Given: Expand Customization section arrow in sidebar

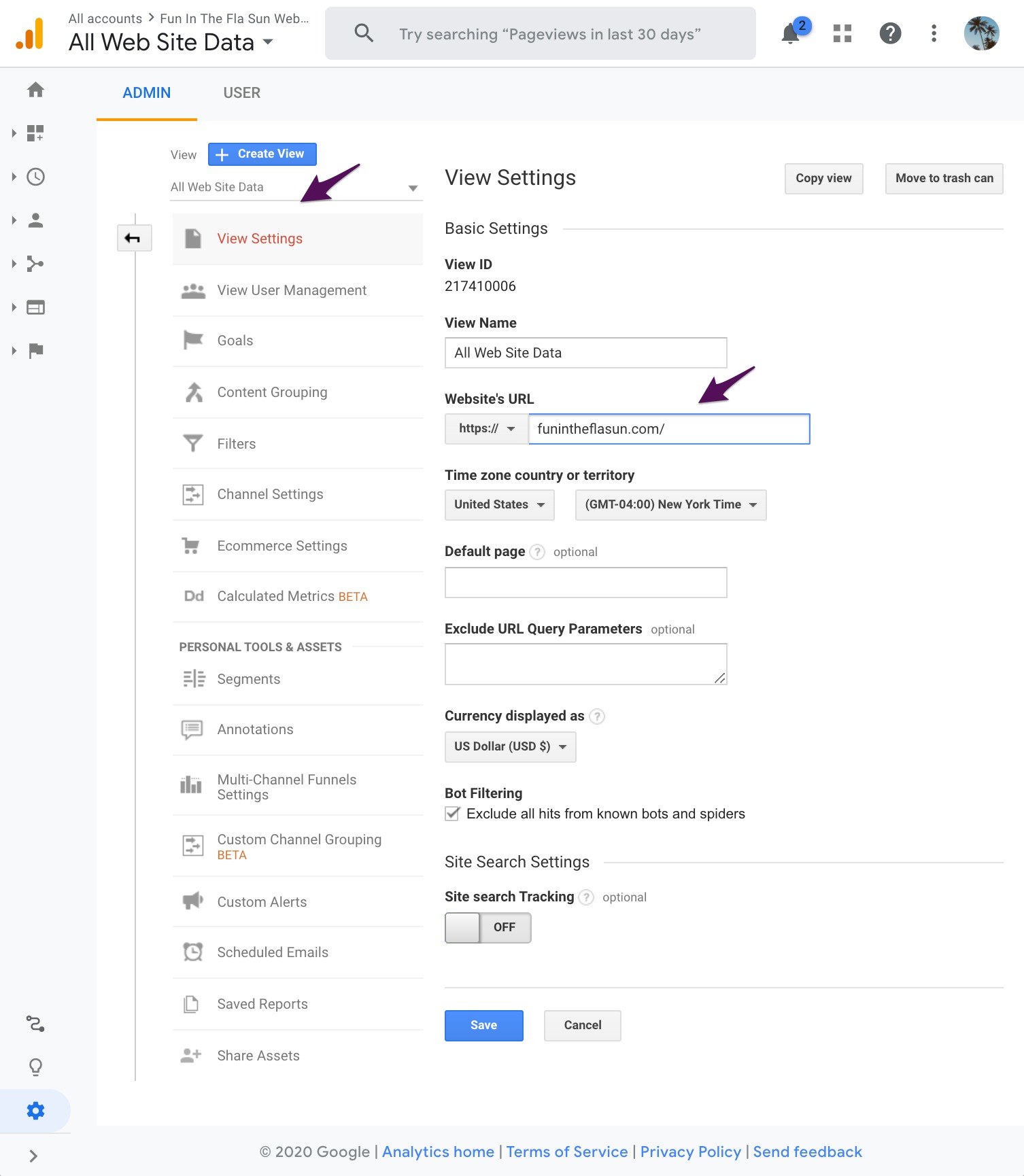Looking at the screenshot, I should (x=14, y=133).
